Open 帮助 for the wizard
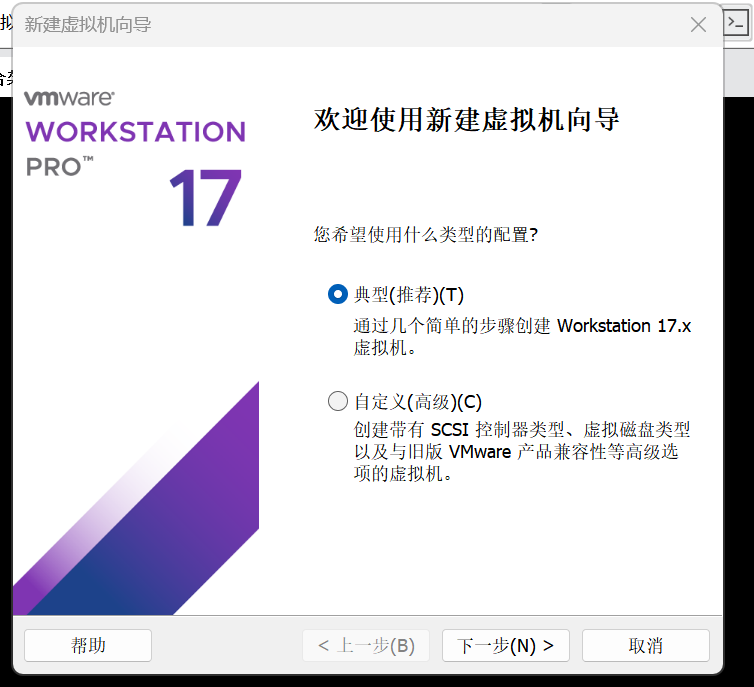 (x=88, y=645)
